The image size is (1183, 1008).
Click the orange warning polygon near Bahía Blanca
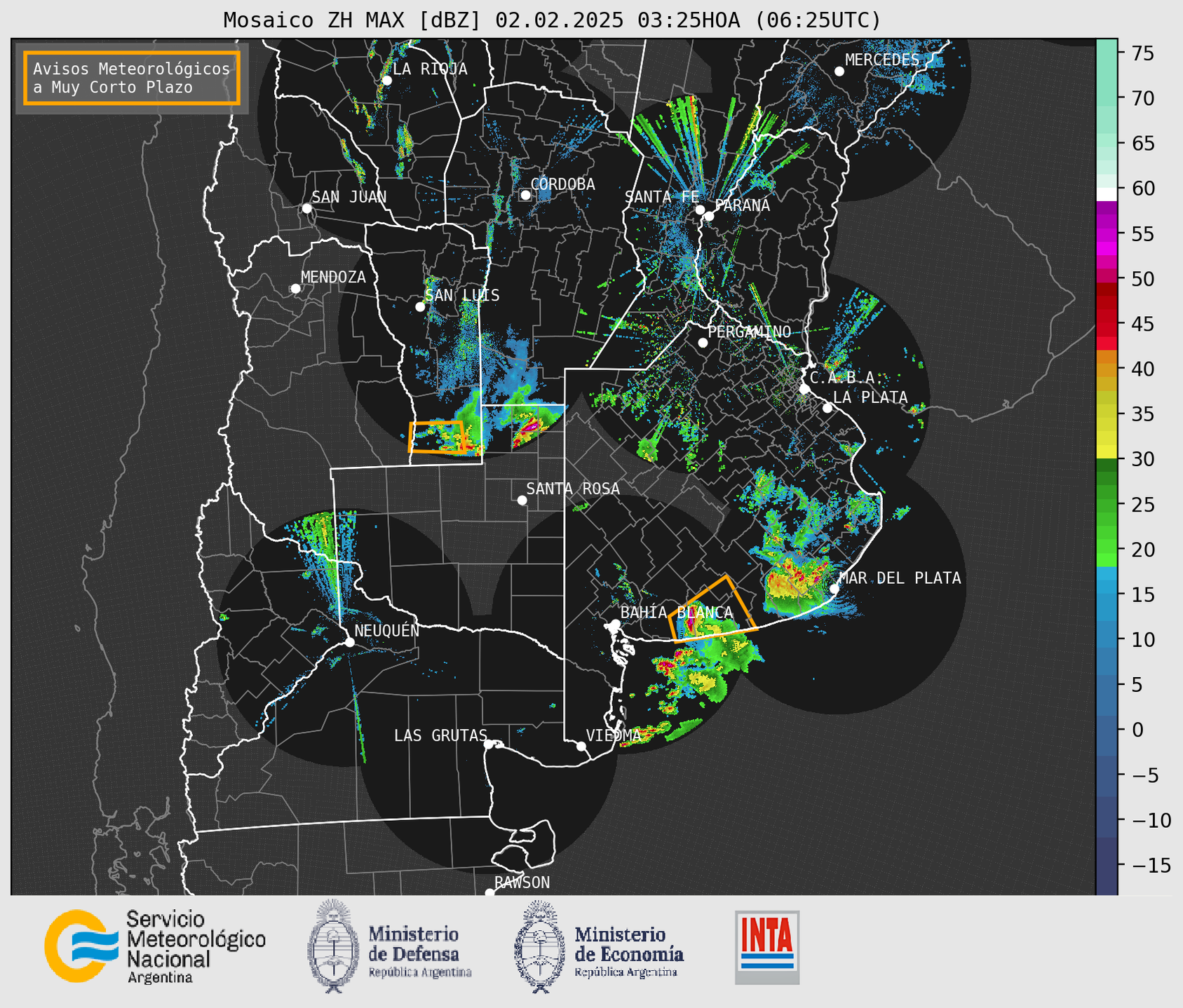click(712, 609)
